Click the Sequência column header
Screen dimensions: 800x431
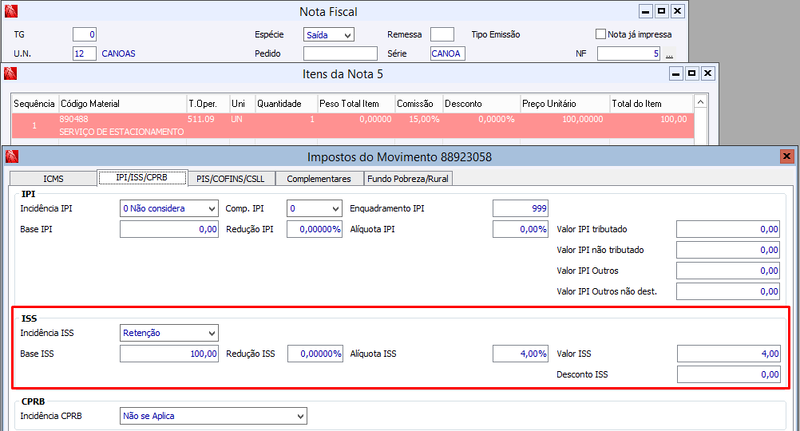[x=34, y=104]
